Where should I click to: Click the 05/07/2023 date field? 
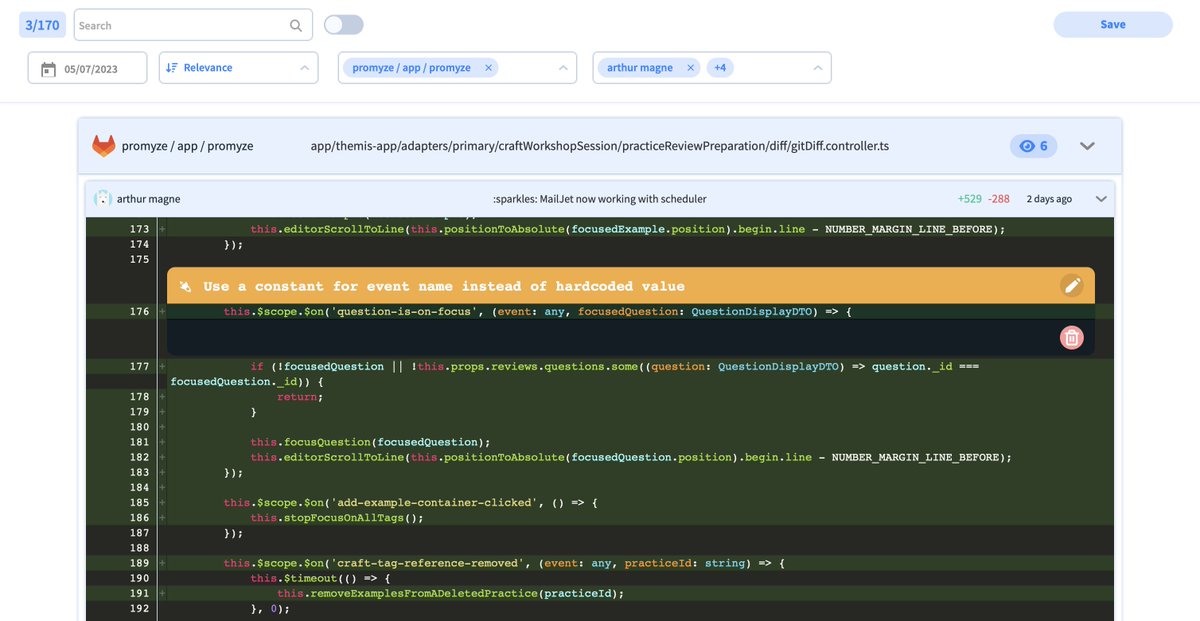click(x=88, y=68)
